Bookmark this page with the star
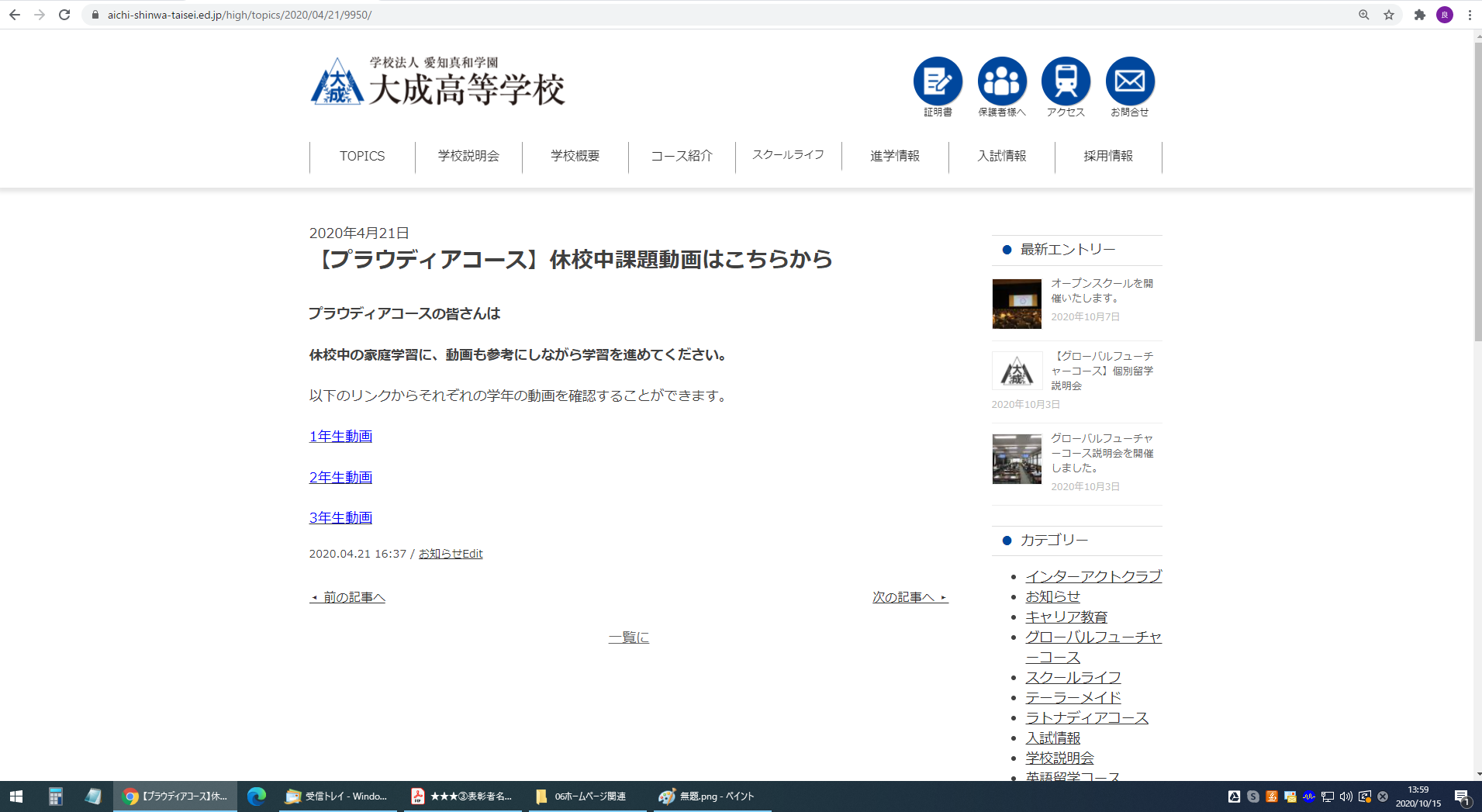Image resolution: width=1482 pixels, height=812 pixels. (x=1389, y=15)
